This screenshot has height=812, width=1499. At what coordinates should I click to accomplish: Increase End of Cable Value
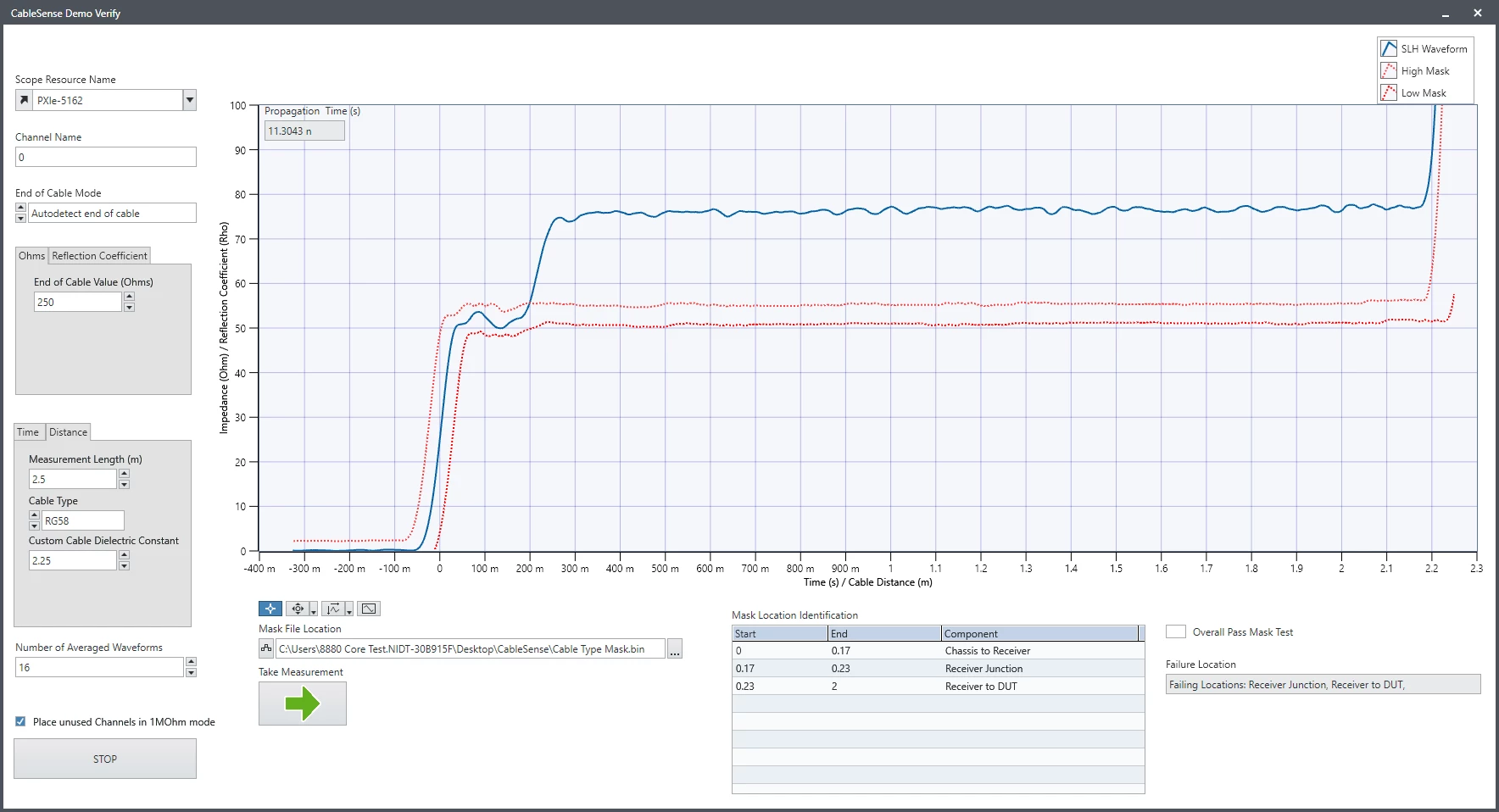(129, 297)
